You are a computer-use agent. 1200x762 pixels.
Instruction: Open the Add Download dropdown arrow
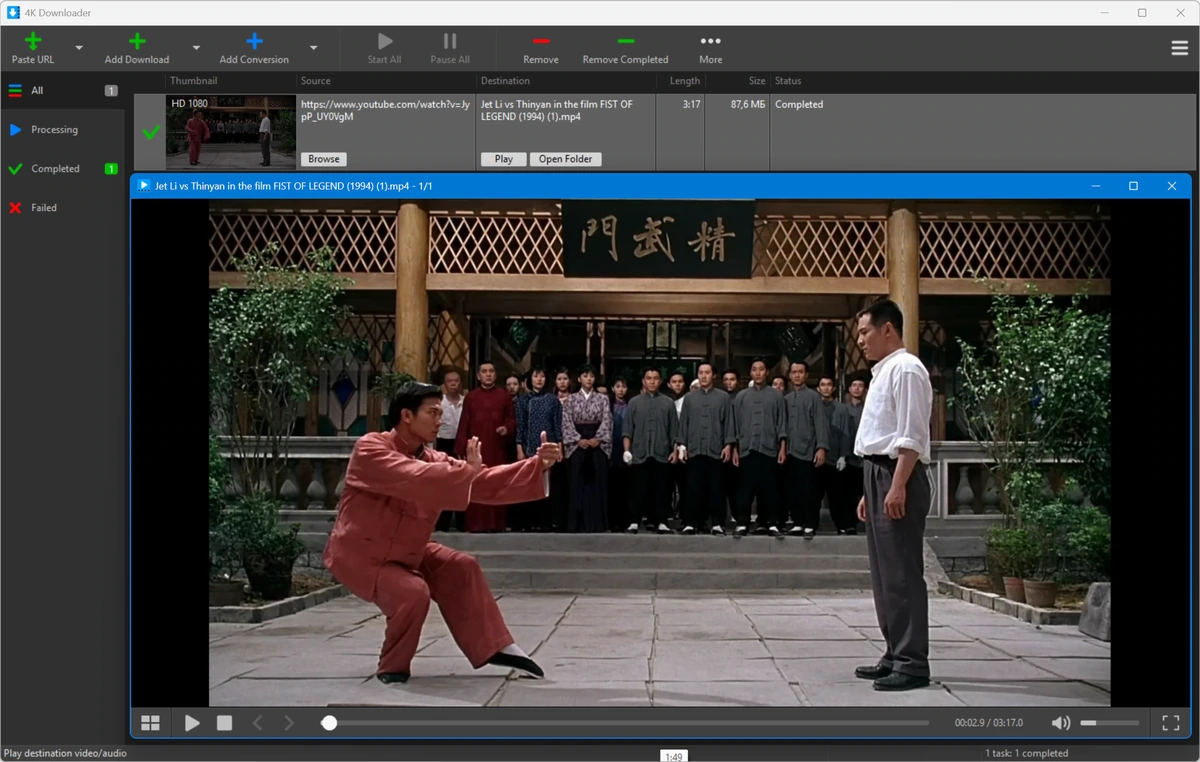click(196, 47)
